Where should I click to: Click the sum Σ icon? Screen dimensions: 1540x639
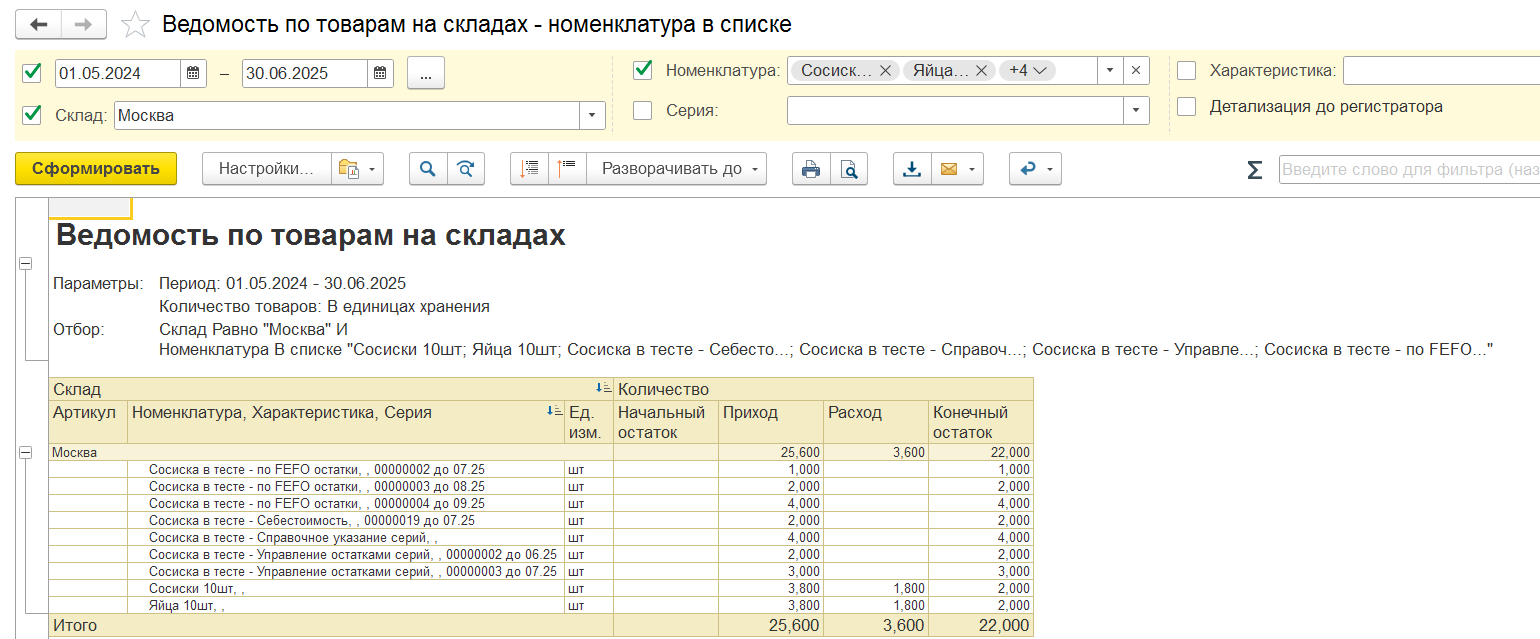pyautogui.click(x=1254, y=170)
